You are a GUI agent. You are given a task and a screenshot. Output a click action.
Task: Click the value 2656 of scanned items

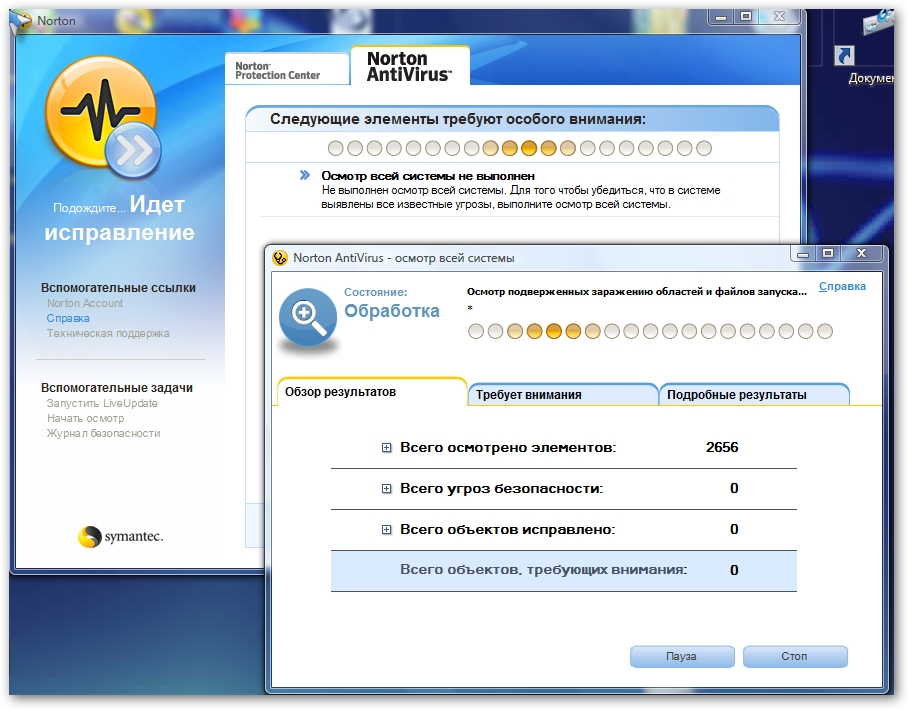coord(722,447)
